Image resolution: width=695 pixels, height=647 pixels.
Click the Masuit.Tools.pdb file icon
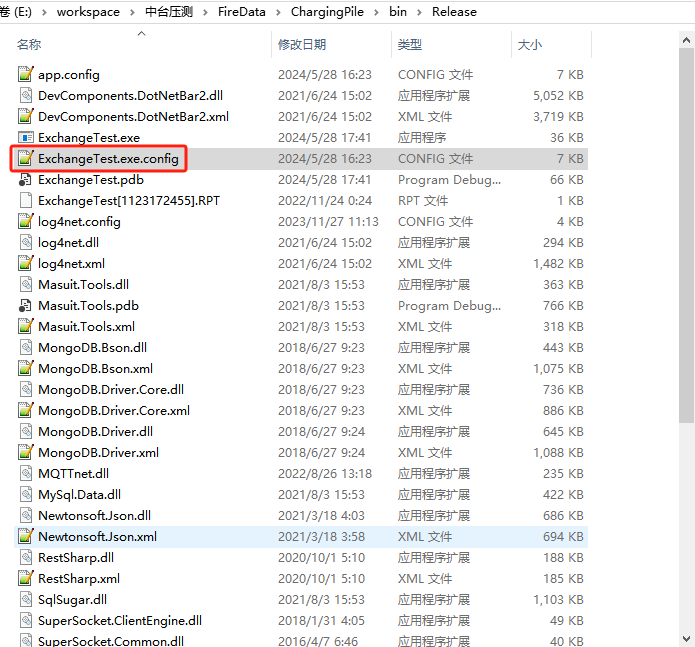coord(26,305)
